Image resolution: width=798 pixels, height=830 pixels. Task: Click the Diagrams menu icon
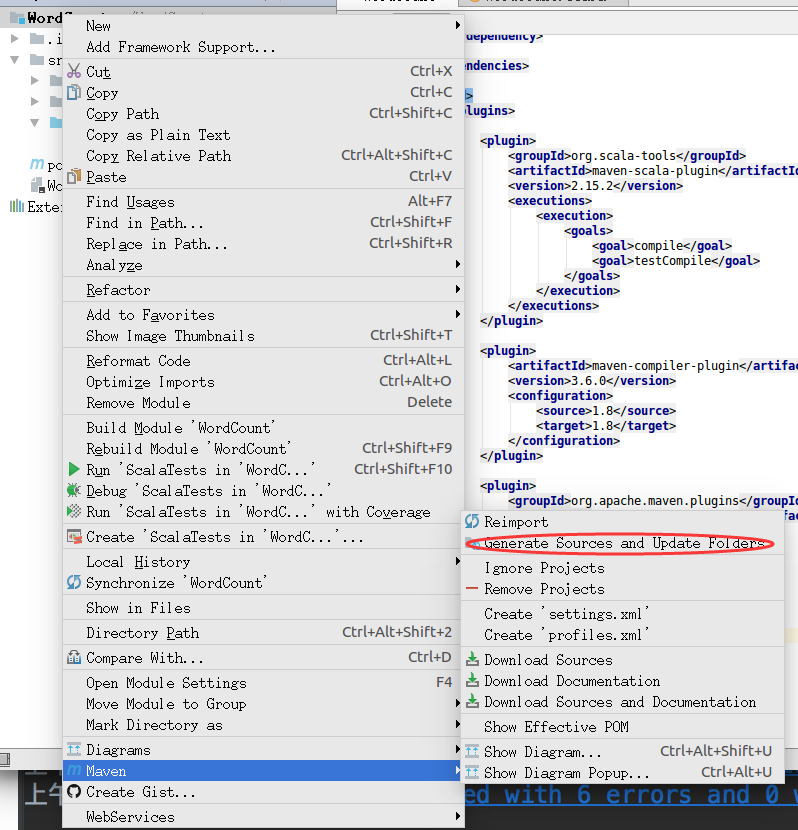coord(74,750)
